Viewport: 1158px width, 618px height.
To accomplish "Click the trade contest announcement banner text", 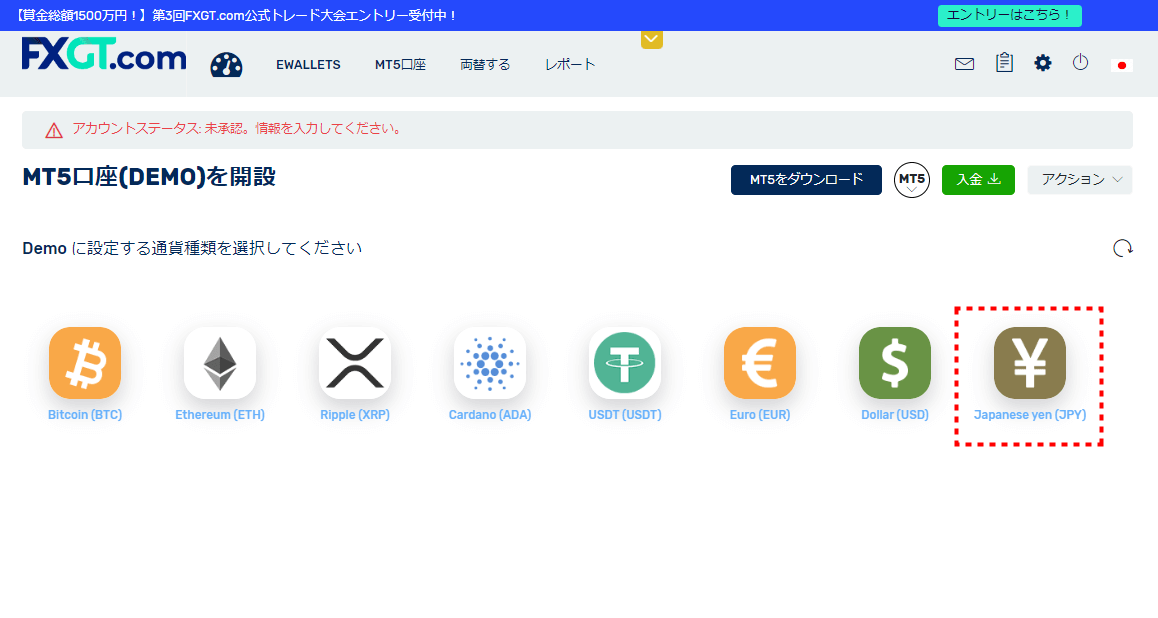I will [236, 16].
